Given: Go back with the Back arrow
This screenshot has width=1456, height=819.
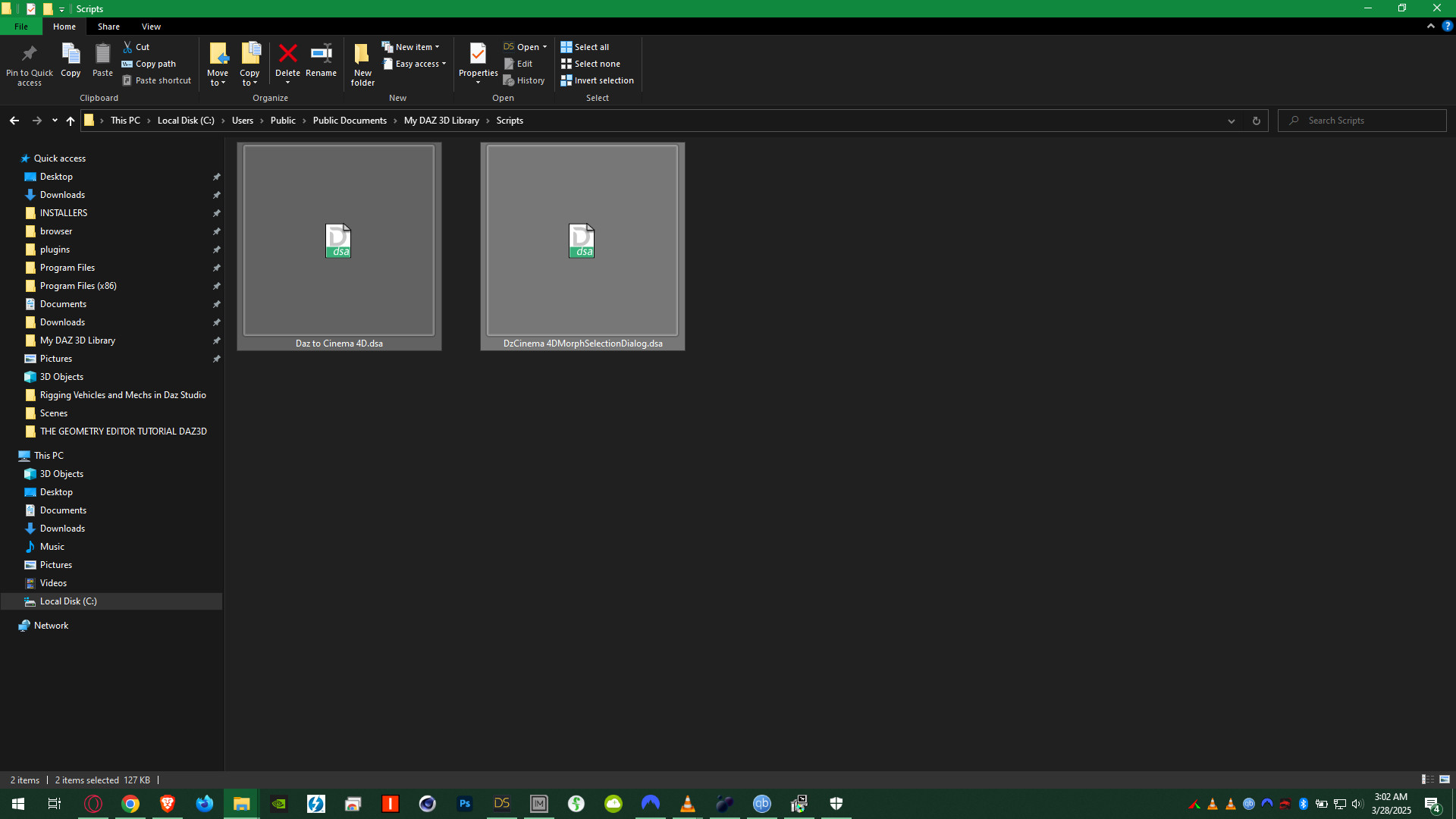Looking at the screenshot, I should click(x=14, y=121).
